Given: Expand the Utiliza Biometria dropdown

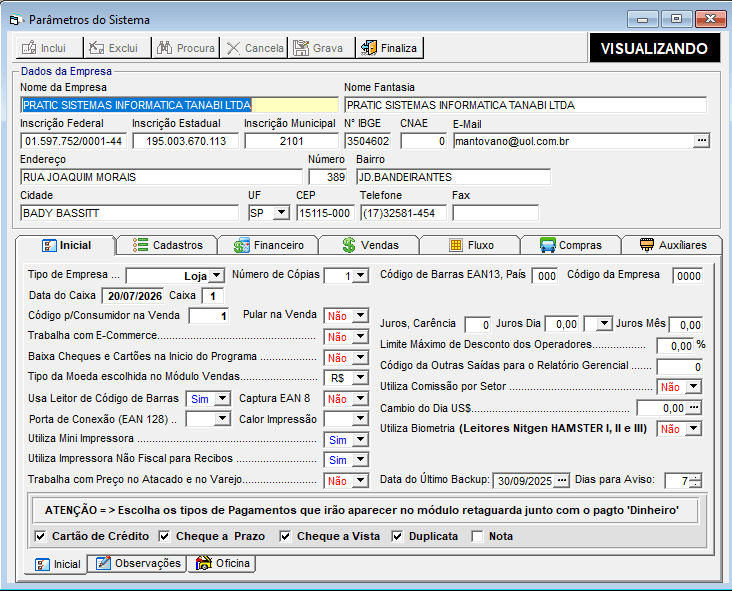Looking at the screenshot, I should tap(694, 428).
